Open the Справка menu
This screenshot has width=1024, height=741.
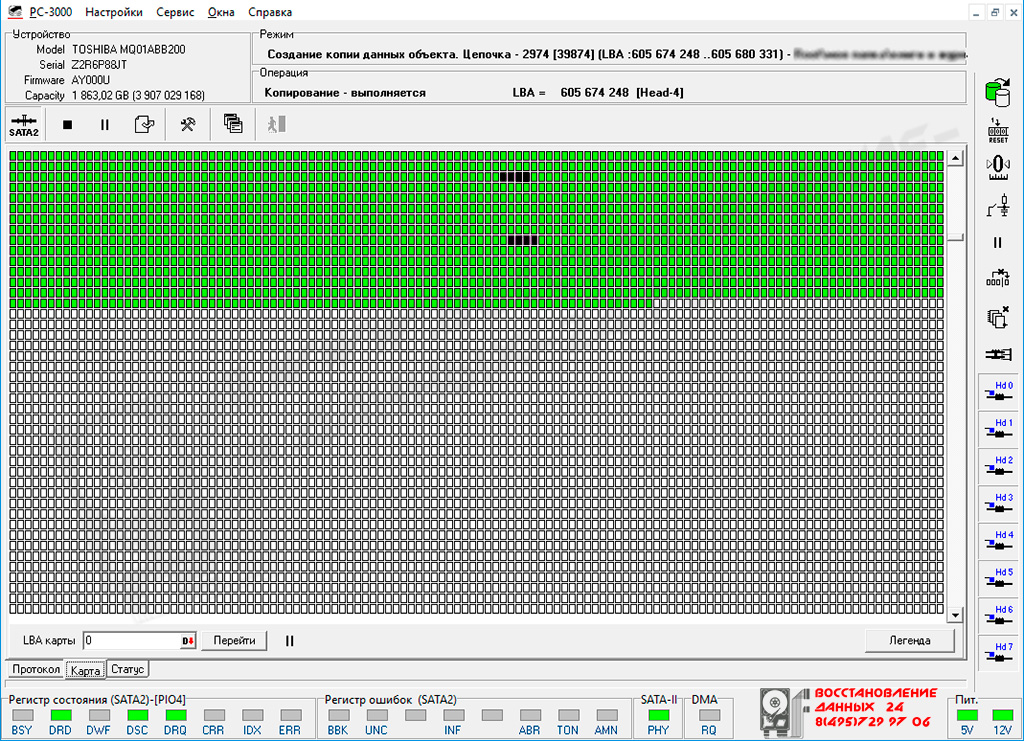(270, 12)
